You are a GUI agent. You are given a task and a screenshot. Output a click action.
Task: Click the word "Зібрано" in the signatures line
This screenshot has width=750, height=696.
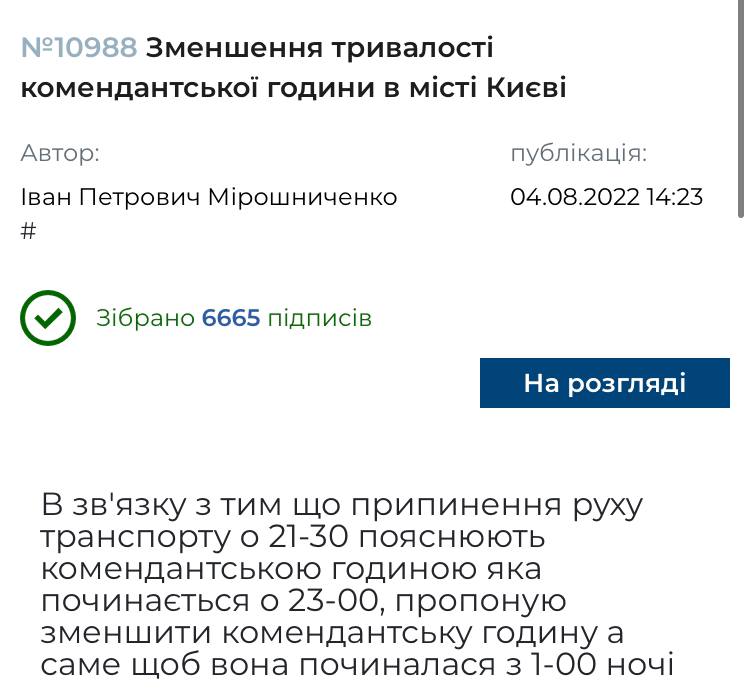coord(145,318)
